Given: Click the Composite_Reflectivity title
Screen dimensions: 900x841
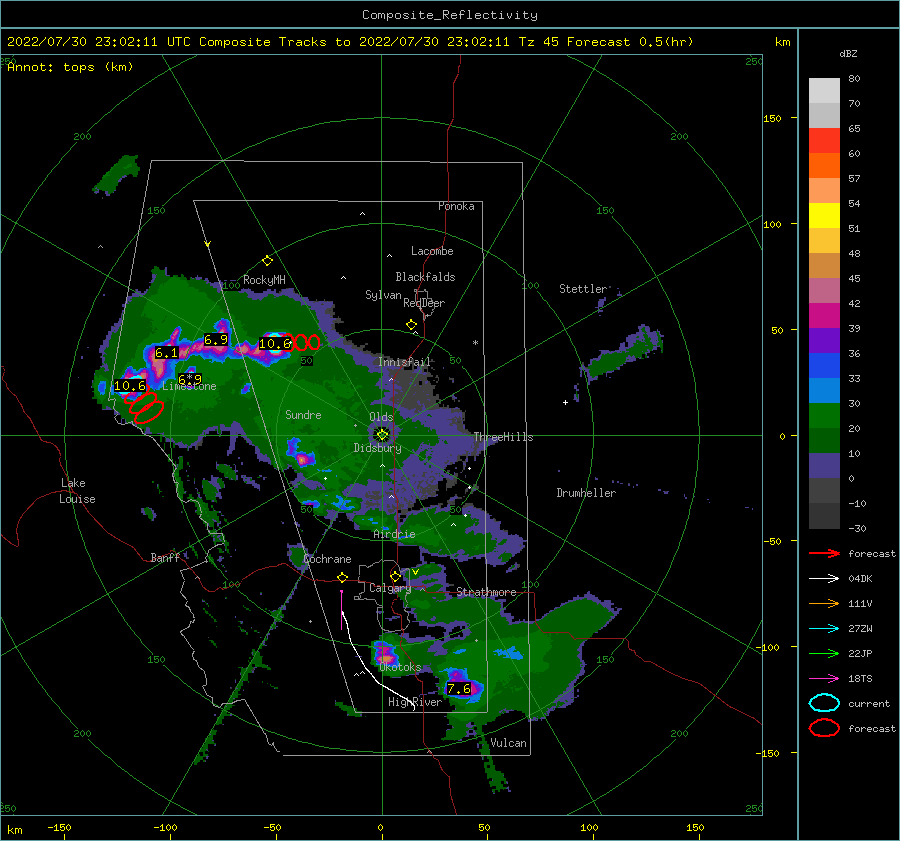Looking at the screenshot, I should [x=449, y=15].
